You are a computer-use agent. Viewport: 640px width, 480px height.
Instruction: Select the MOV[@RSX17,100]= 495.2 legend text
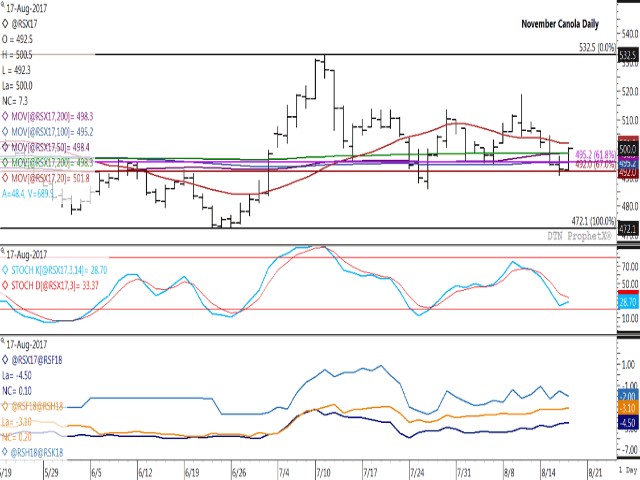(52, 132)
